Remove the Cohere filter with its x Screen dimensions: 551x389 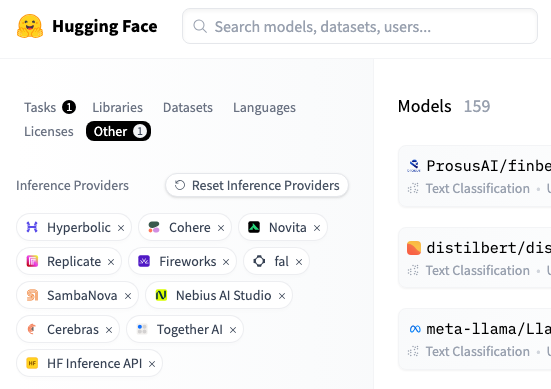point(221,228)
